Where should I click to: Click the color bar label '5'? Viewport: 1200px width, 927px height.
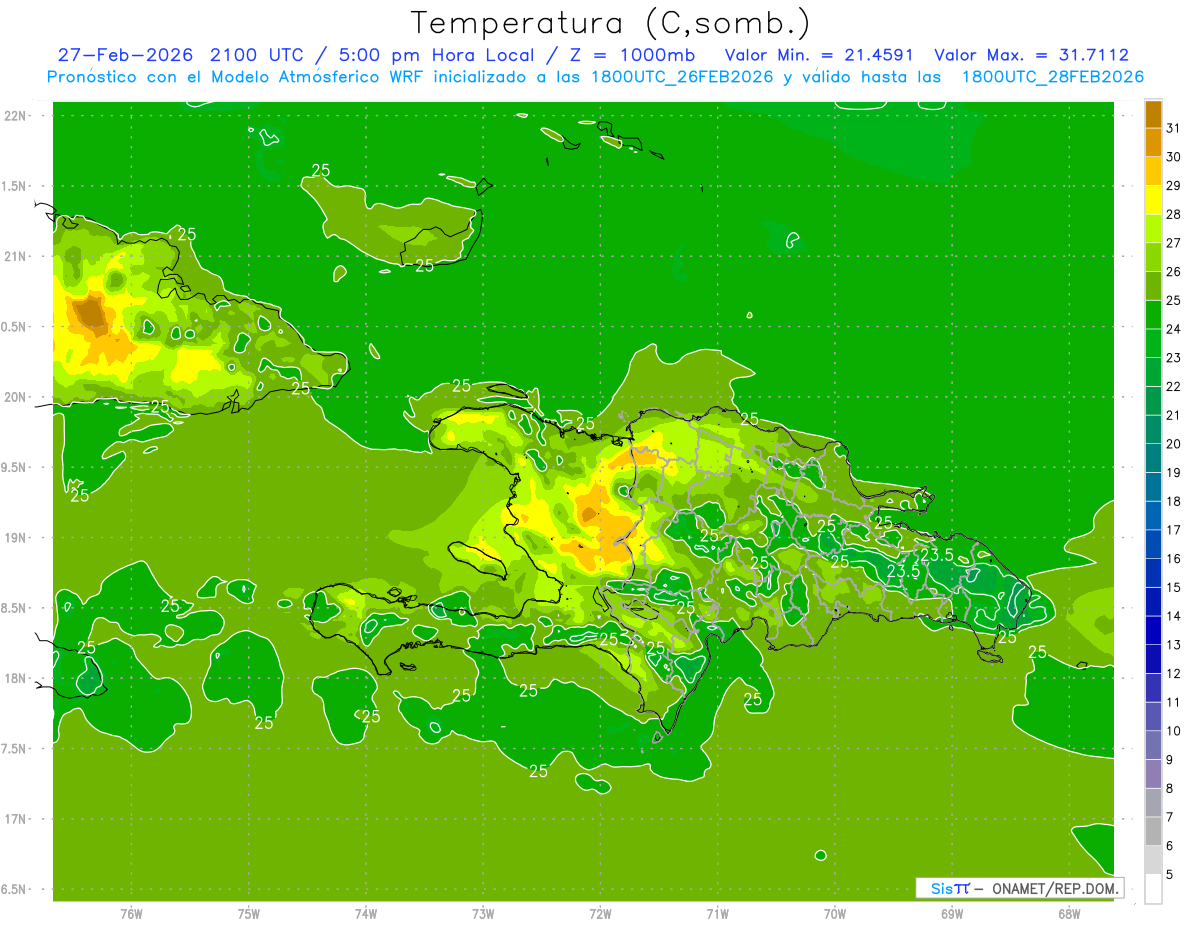(1170, 875)
